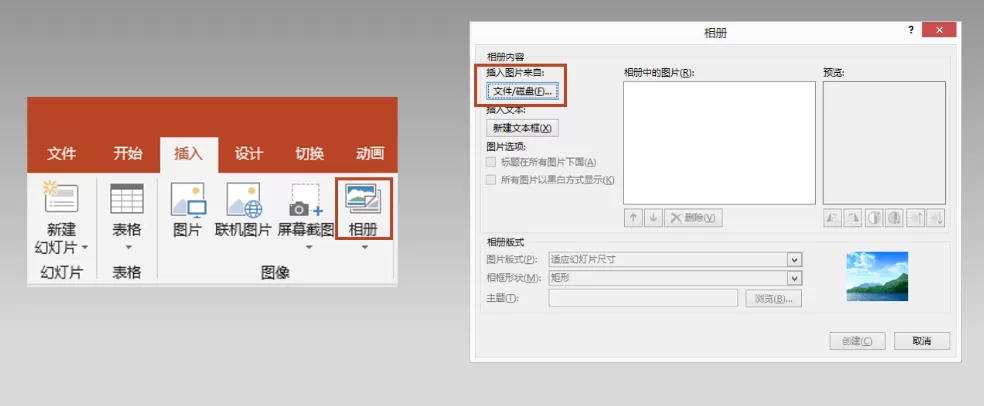The image size is (984, 406).
Task: Toggle 标题在所有图片下面 checkbox
Action: 491,162
